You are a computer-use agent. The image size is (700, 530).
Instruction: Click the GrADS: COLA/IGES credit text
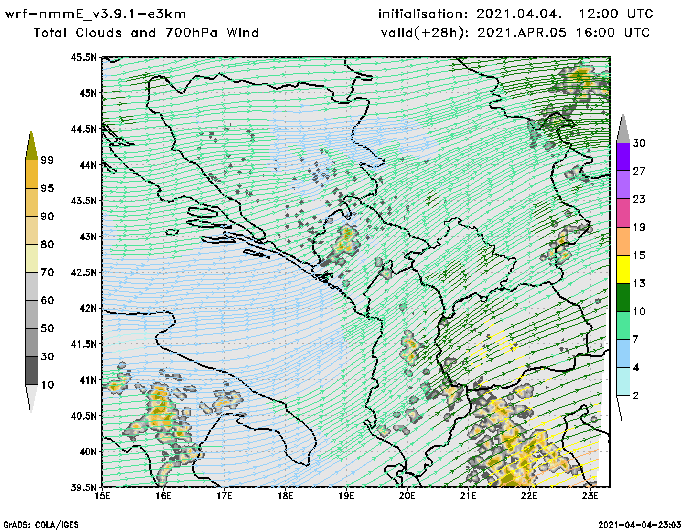pos(41,525)
